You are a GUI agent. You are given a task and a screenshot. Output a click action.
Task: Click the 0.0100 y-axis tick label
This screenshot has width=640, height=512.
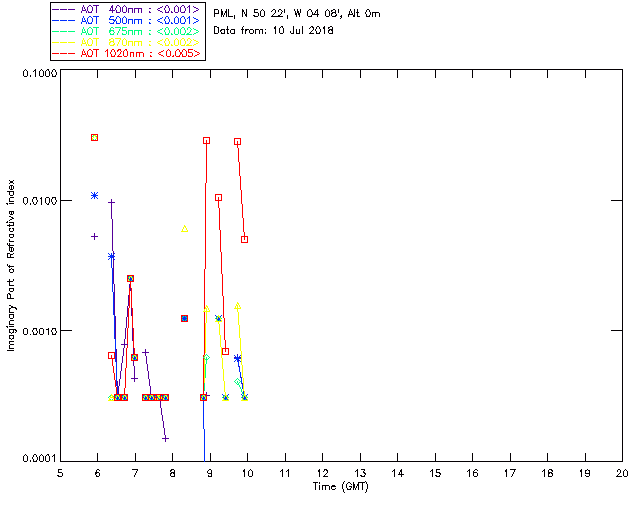40,201
